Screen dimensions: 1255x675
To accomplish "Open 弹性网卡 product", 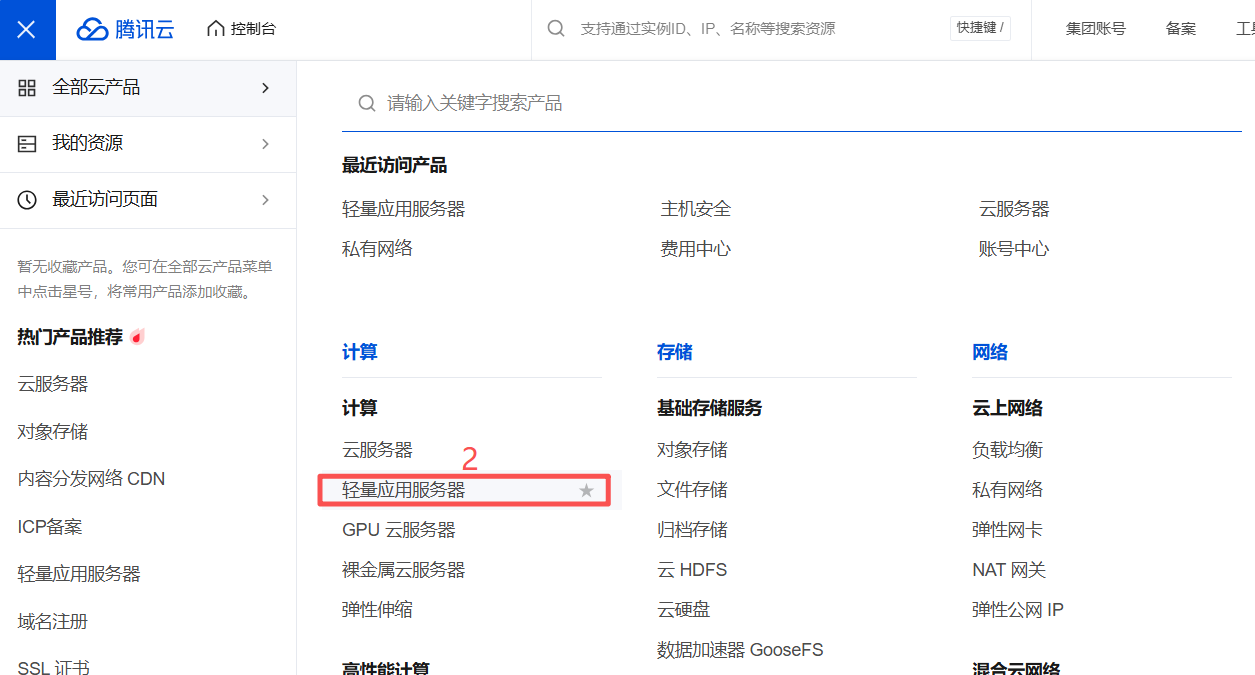I will 1008,530.
